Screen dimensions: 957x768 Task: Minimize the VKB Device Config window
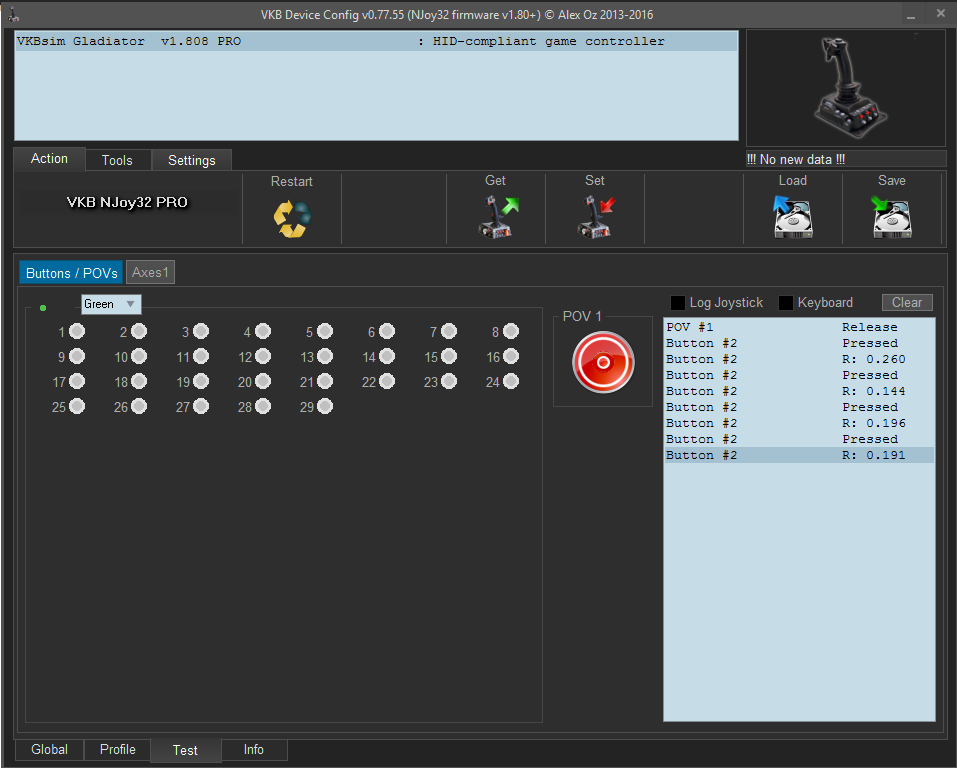[911, 15]
